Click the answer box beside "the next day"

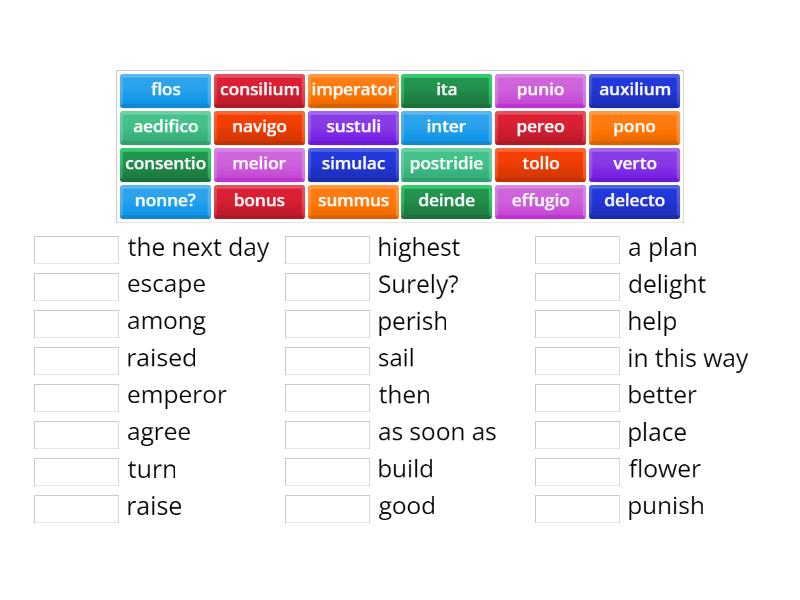[x=76, y=248]
